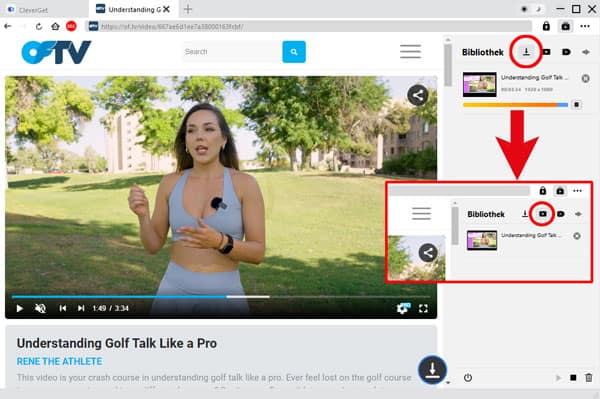600x399 pixels.
Task: Click into the OFTV Search box
Action: pyautogui.click(x=233, y=52)
